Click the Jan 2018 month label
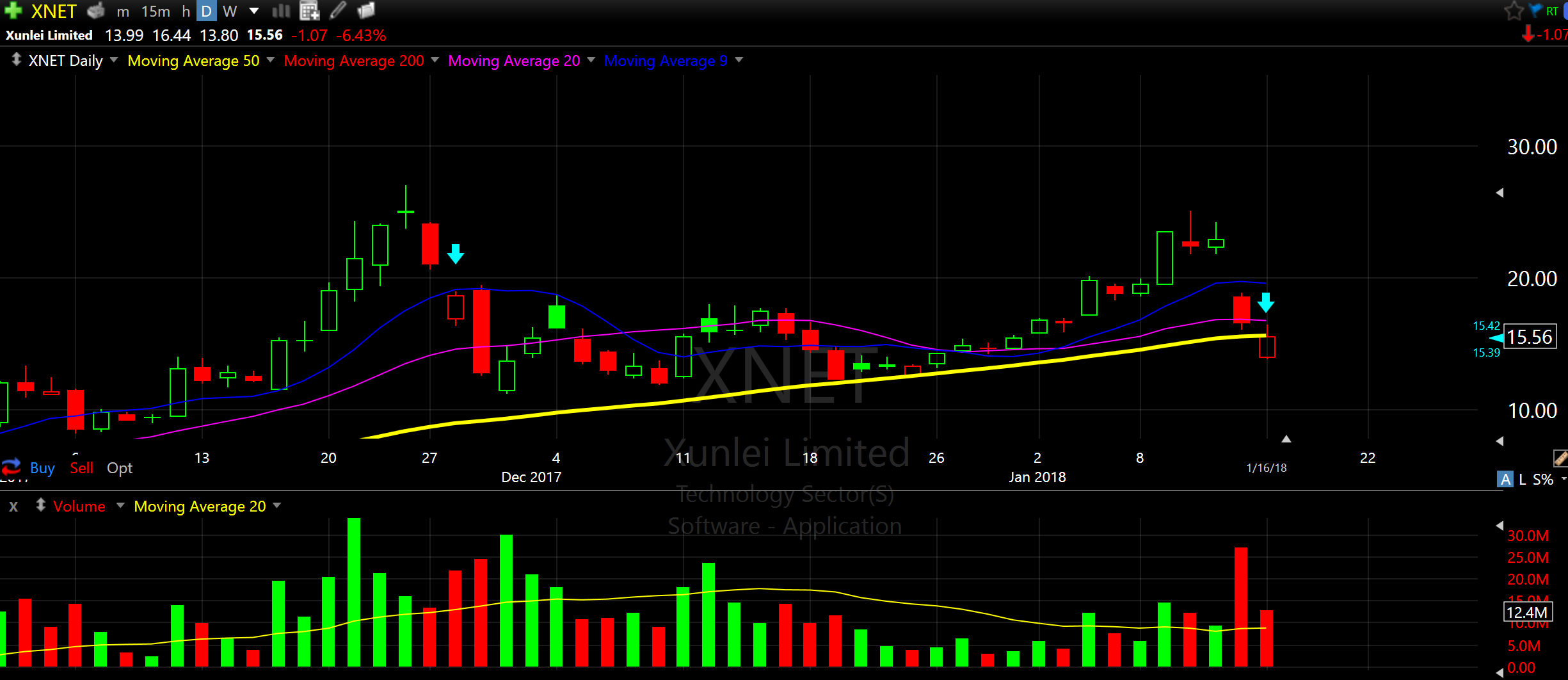Viewport: 1568px width, 680px height. coord(1037,477)
